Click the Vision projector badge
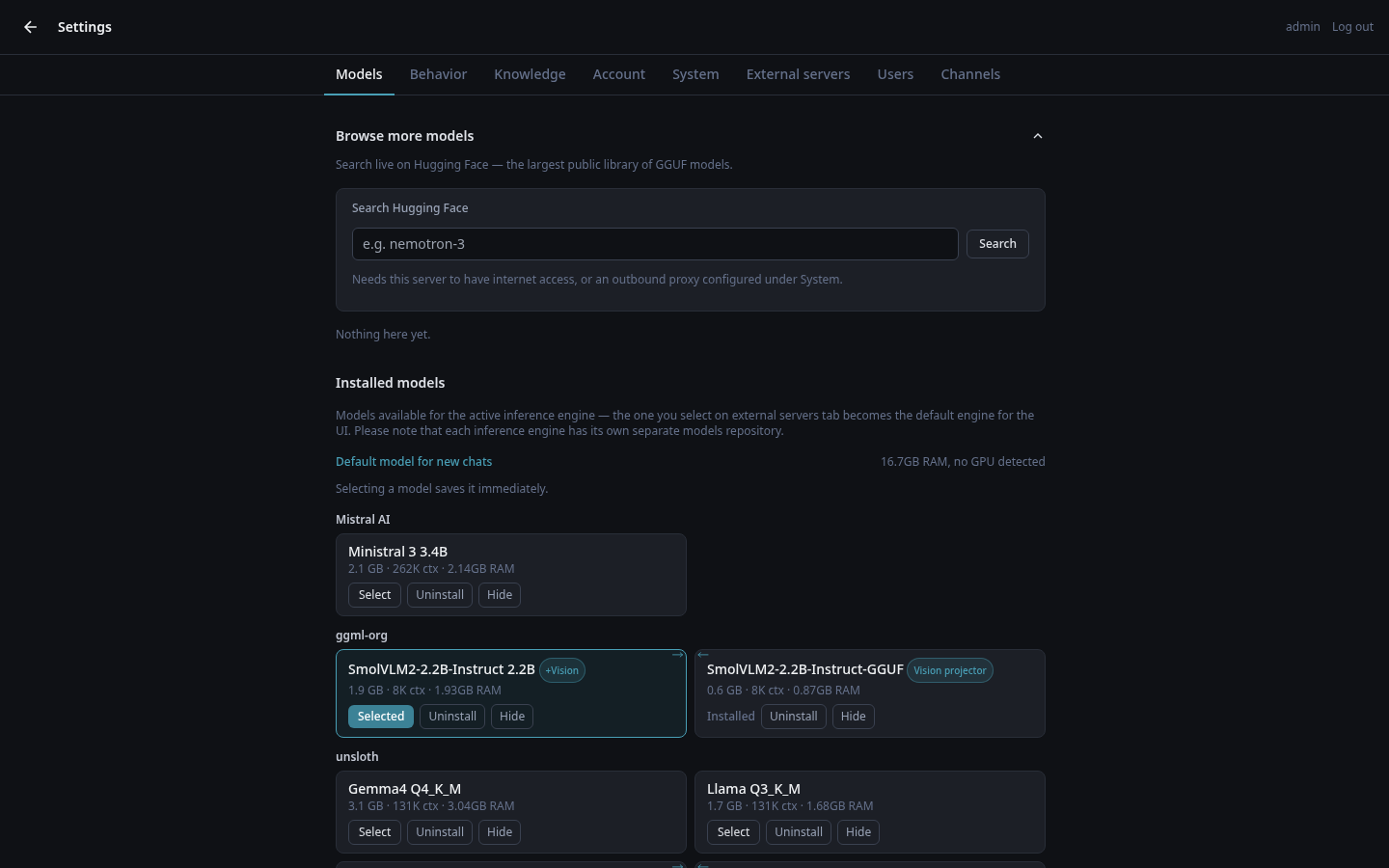Viewport: 1389px width, 868px height. pyautogui.click(x=950, y=670)
